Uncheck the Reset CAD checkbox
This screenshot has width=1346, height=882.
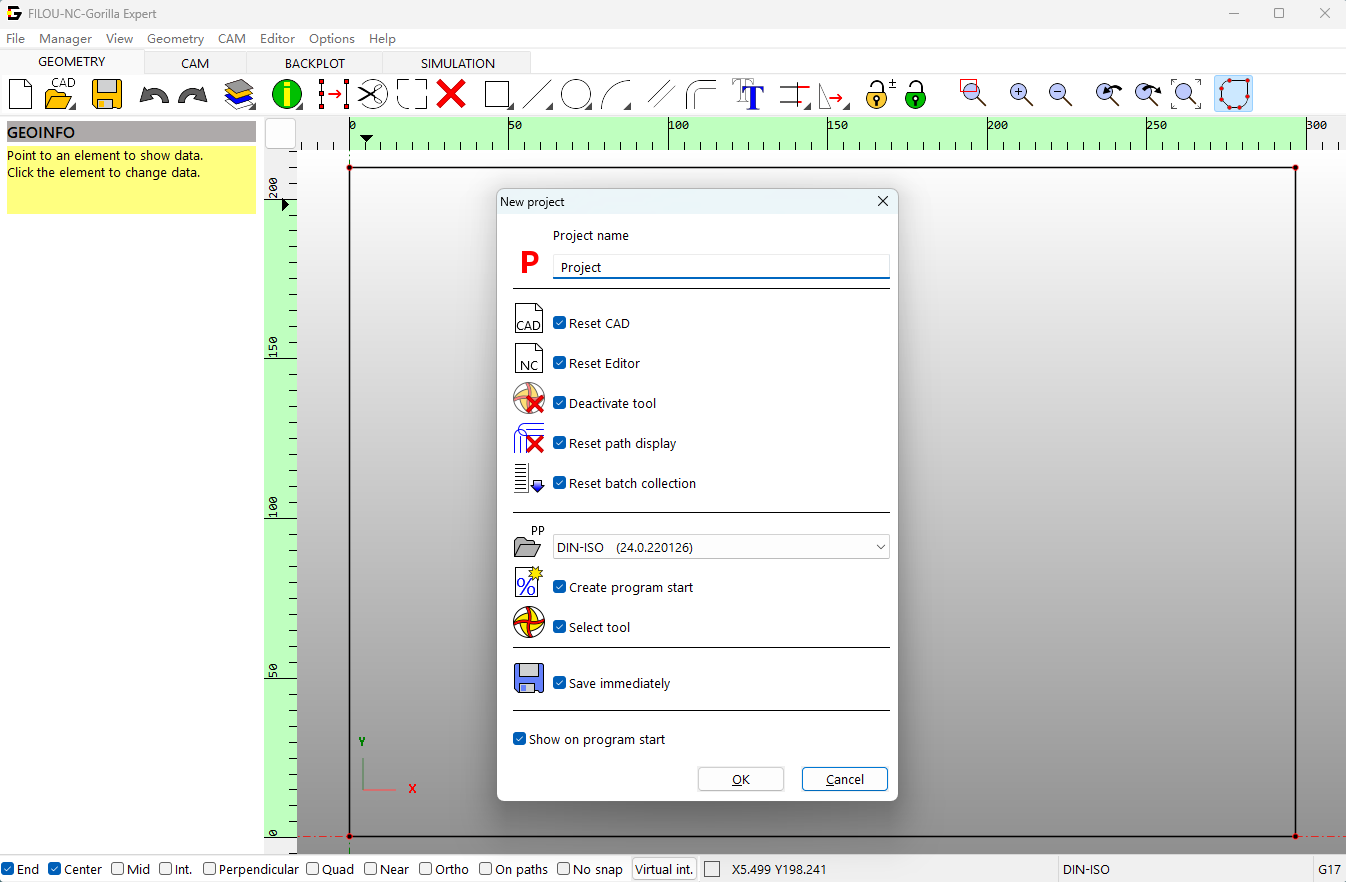pyautogui.click(x=560, y=323)
